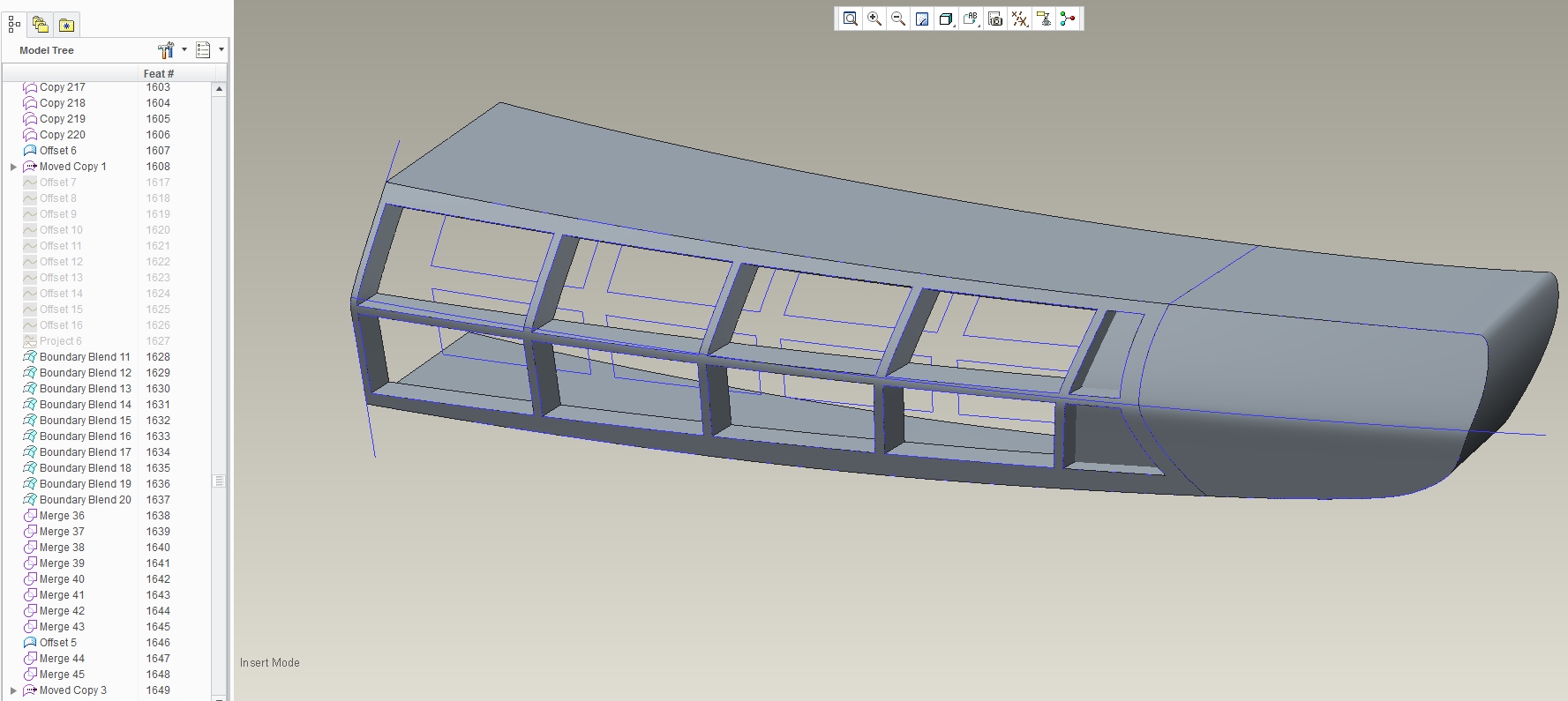Click the model tree scrollbar thumb
1568x701 pixels.
[x=219, y=481]
